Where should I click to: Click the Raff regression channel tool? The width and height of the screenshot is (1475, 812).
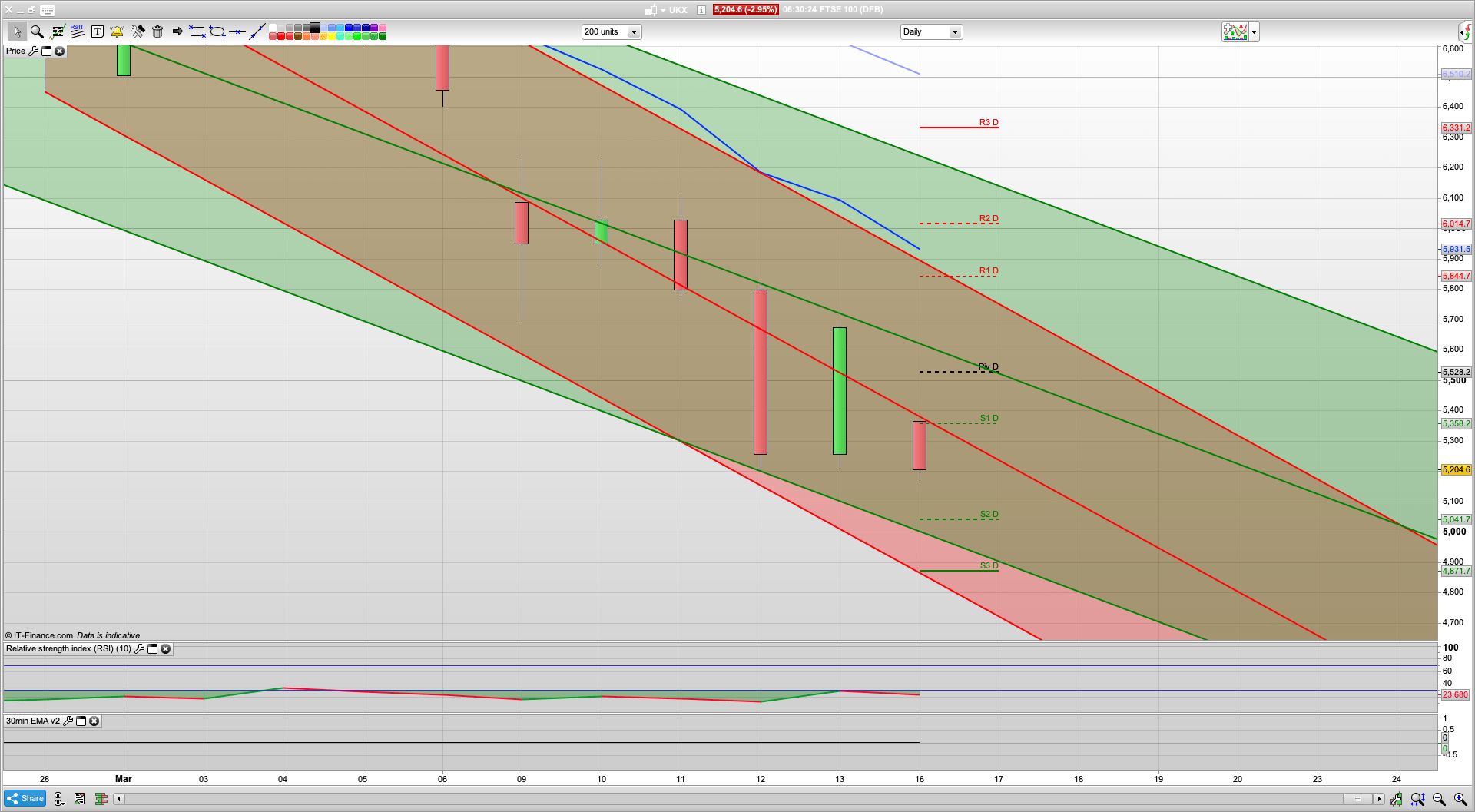(77, 31)
